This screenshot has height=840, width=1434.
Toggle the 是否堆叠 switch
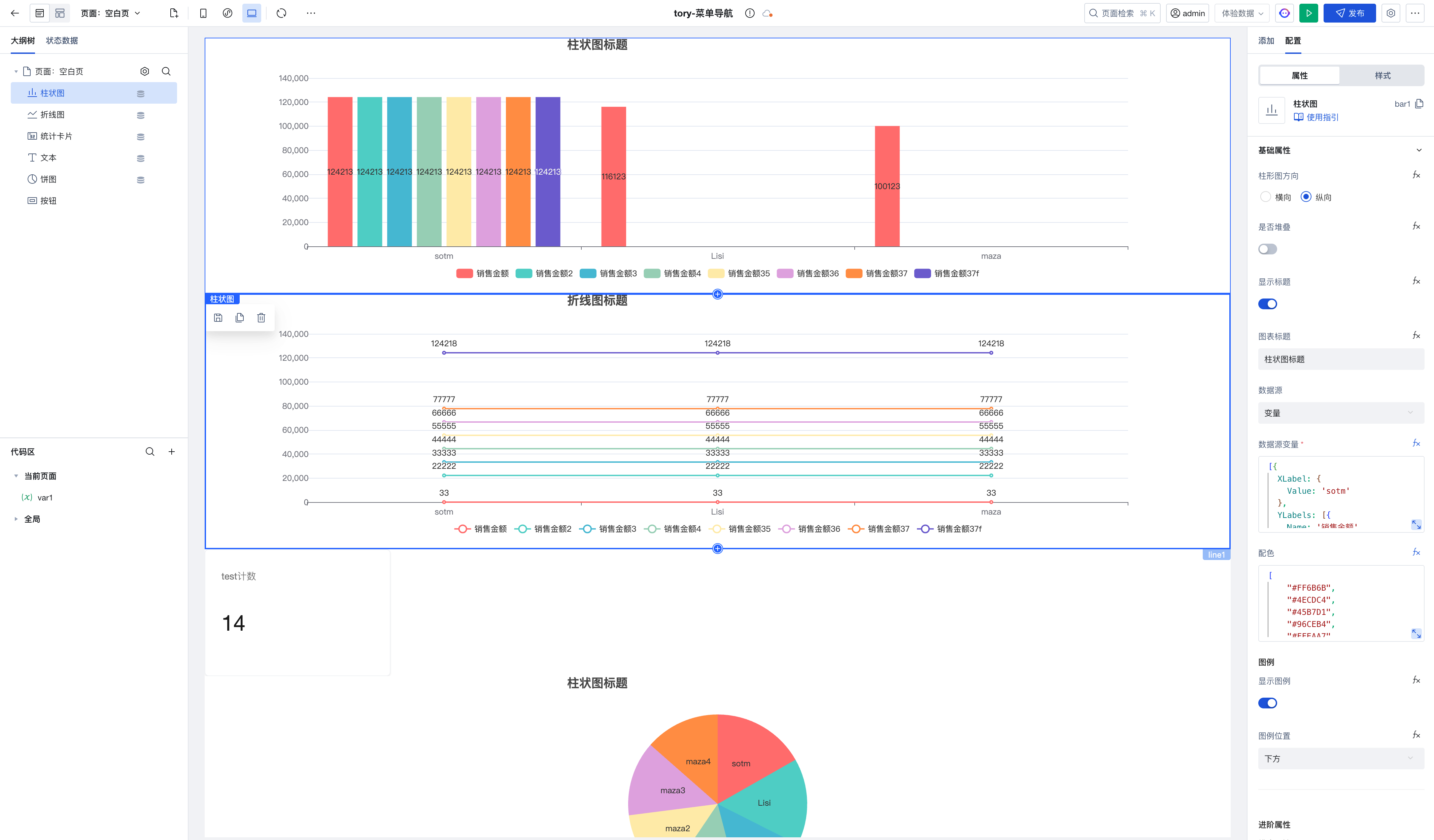tap(1267, 249)
